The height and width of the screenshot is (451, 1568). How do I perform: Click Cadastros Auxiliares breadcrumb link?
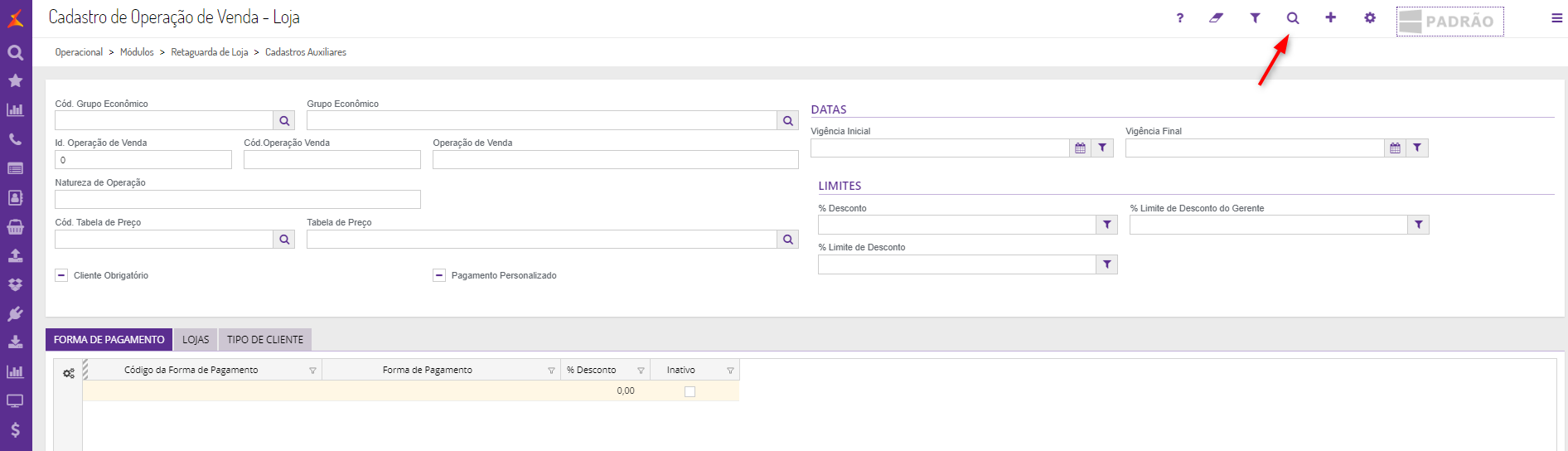pos(306,52)
